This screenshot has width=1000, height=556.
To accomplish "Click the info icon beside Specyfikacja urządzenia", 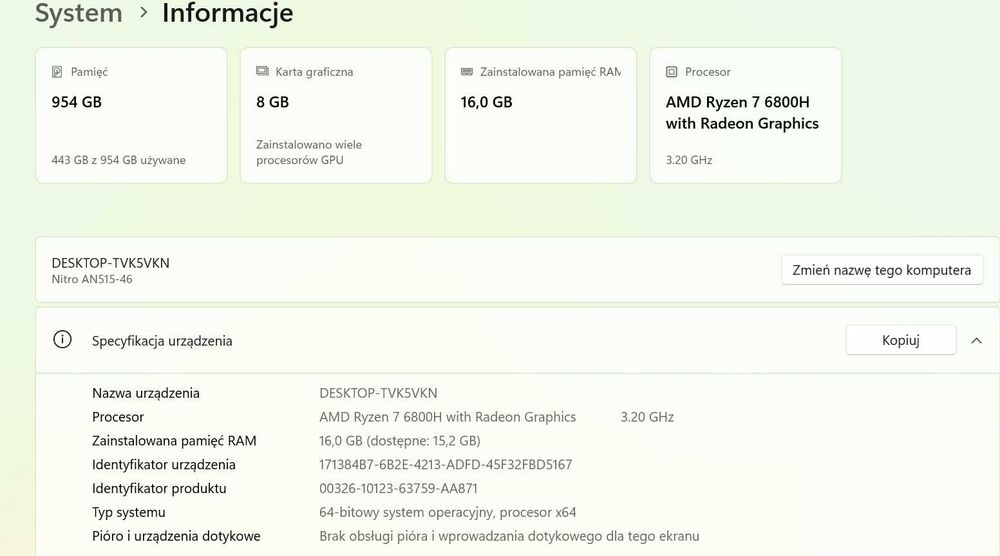I will (x=62, y=340).
